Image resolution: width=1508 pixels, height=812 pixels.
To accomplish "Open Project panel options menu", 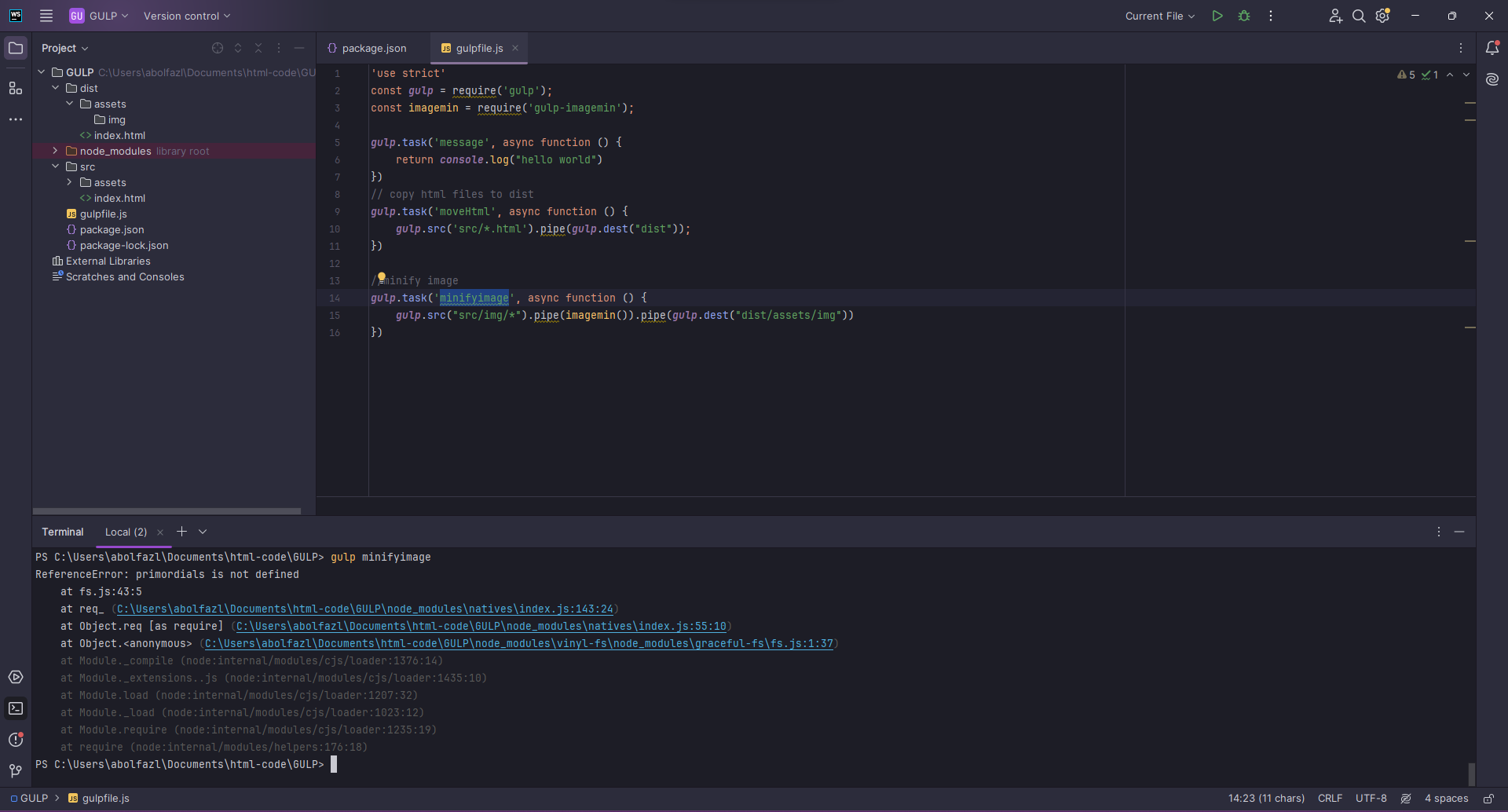I will (x=279, y=48).
